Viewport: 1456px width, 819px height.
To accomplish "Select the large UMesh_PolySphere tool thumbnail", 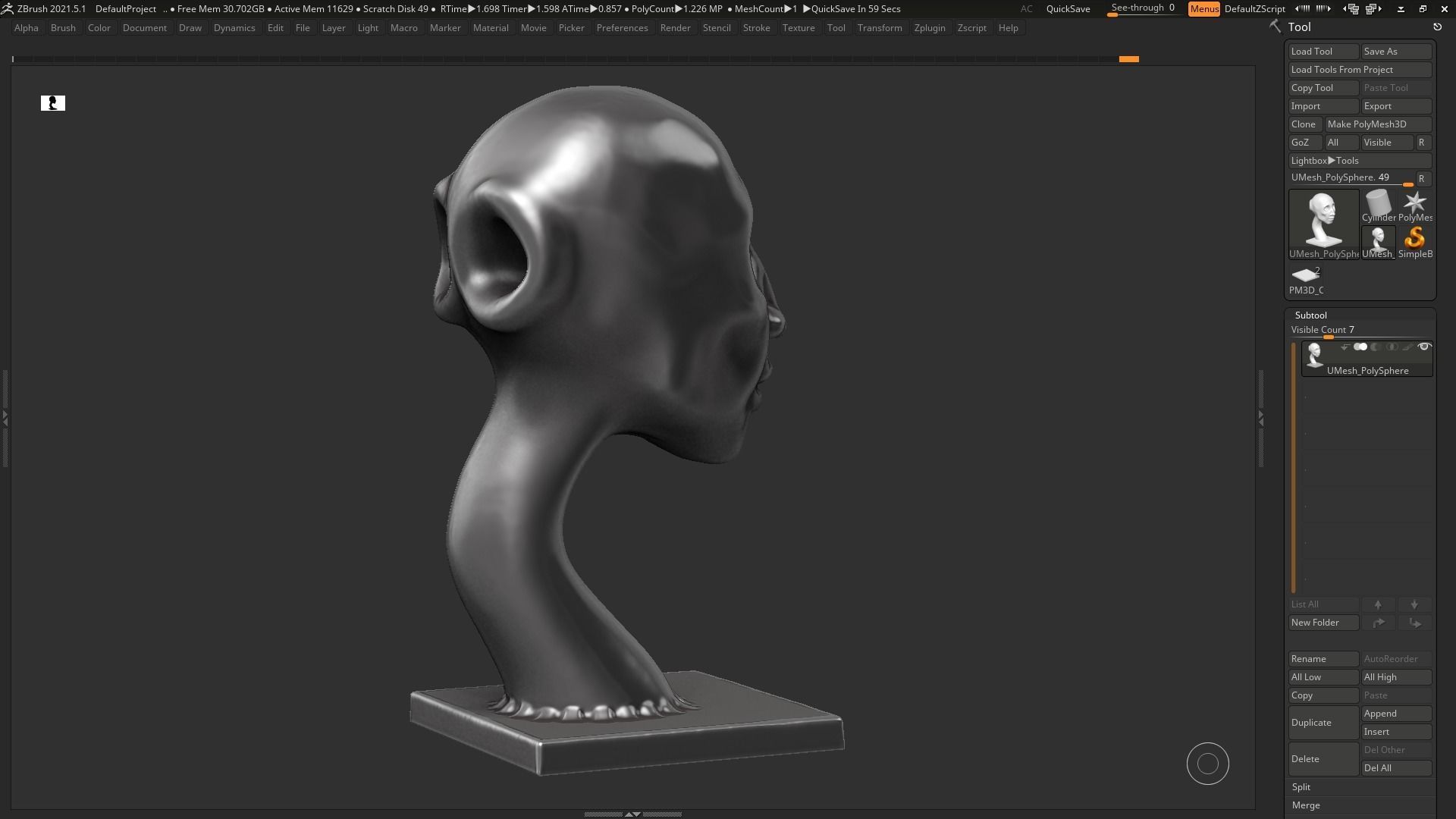I will pos(1324,224).
